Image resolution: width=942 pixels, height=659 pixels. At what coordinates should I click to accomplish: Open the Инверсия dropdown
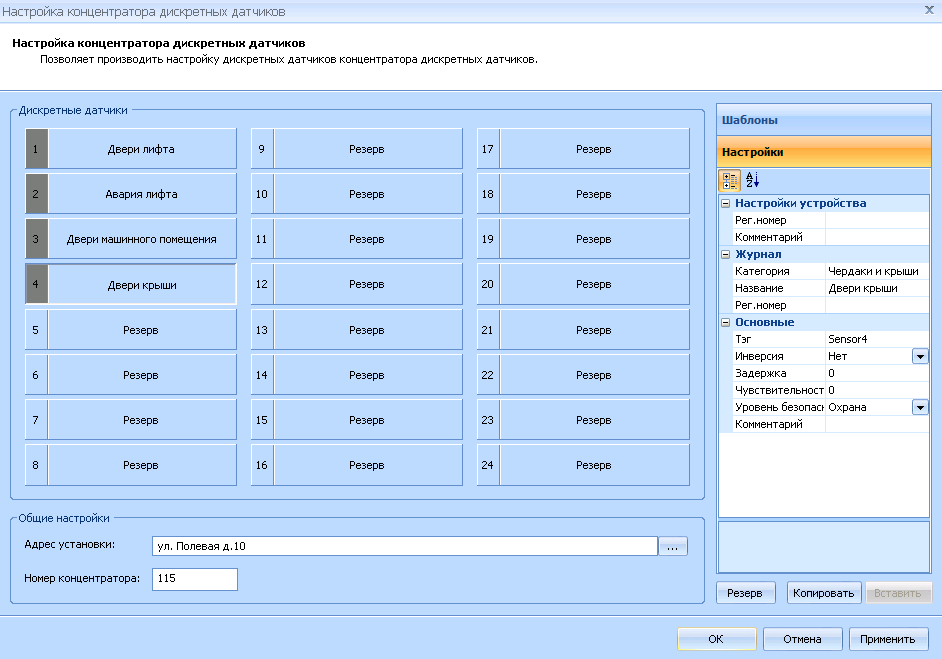(919, 356)
